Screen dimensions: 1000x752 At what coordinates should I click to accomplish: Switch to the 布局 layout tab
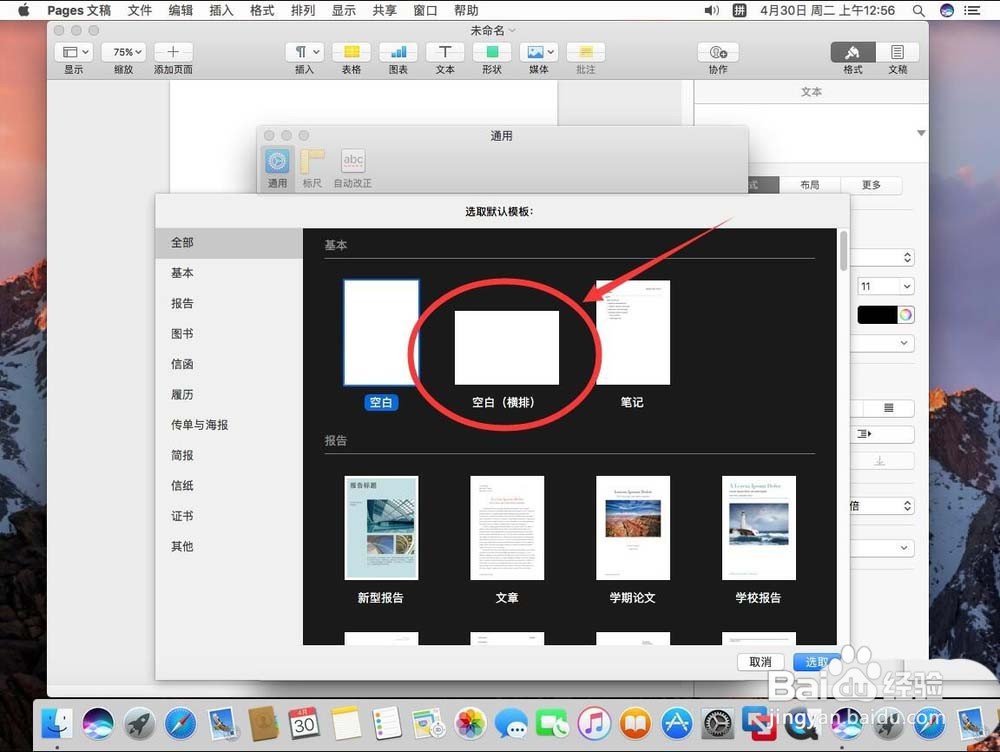point(809,185)
